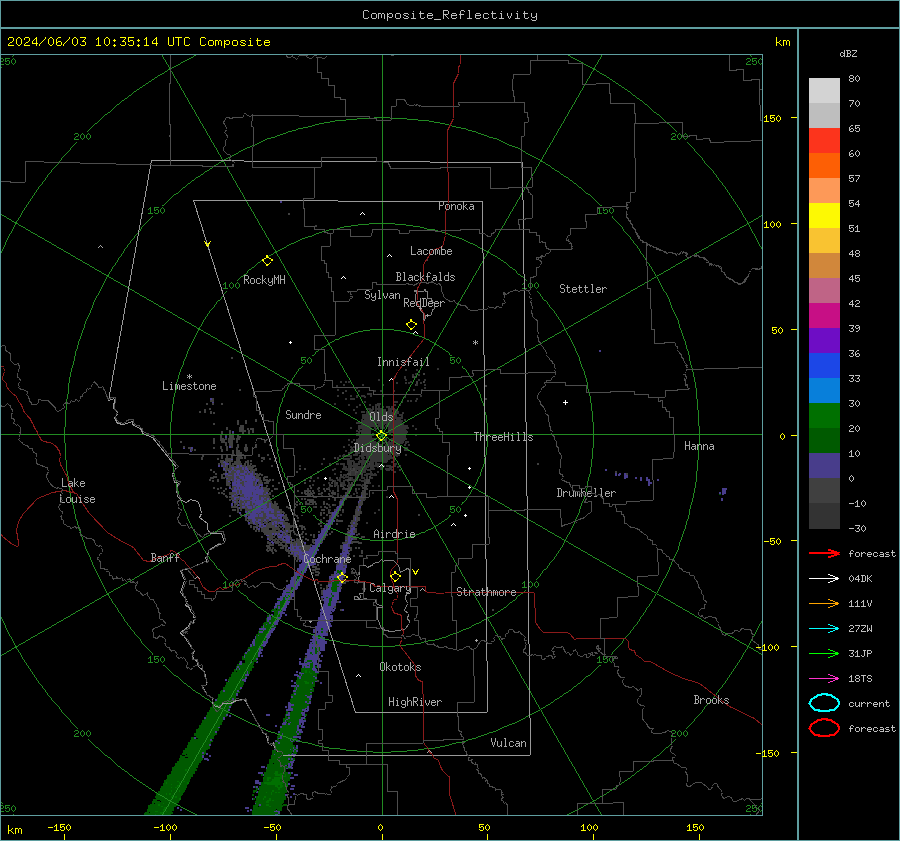
Task: Click the red 65 dBZ swatch
Action: pos(824,140)
